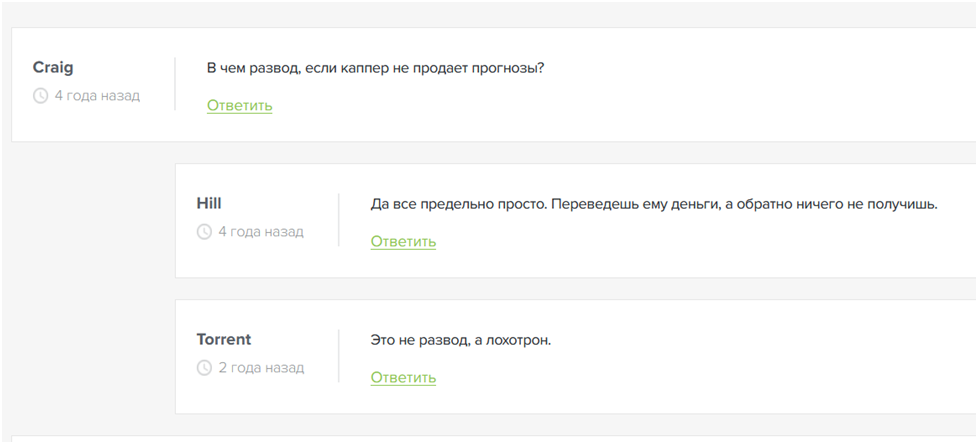
Task: Open the profile of user Craig
Action: [x=53, y=67]
